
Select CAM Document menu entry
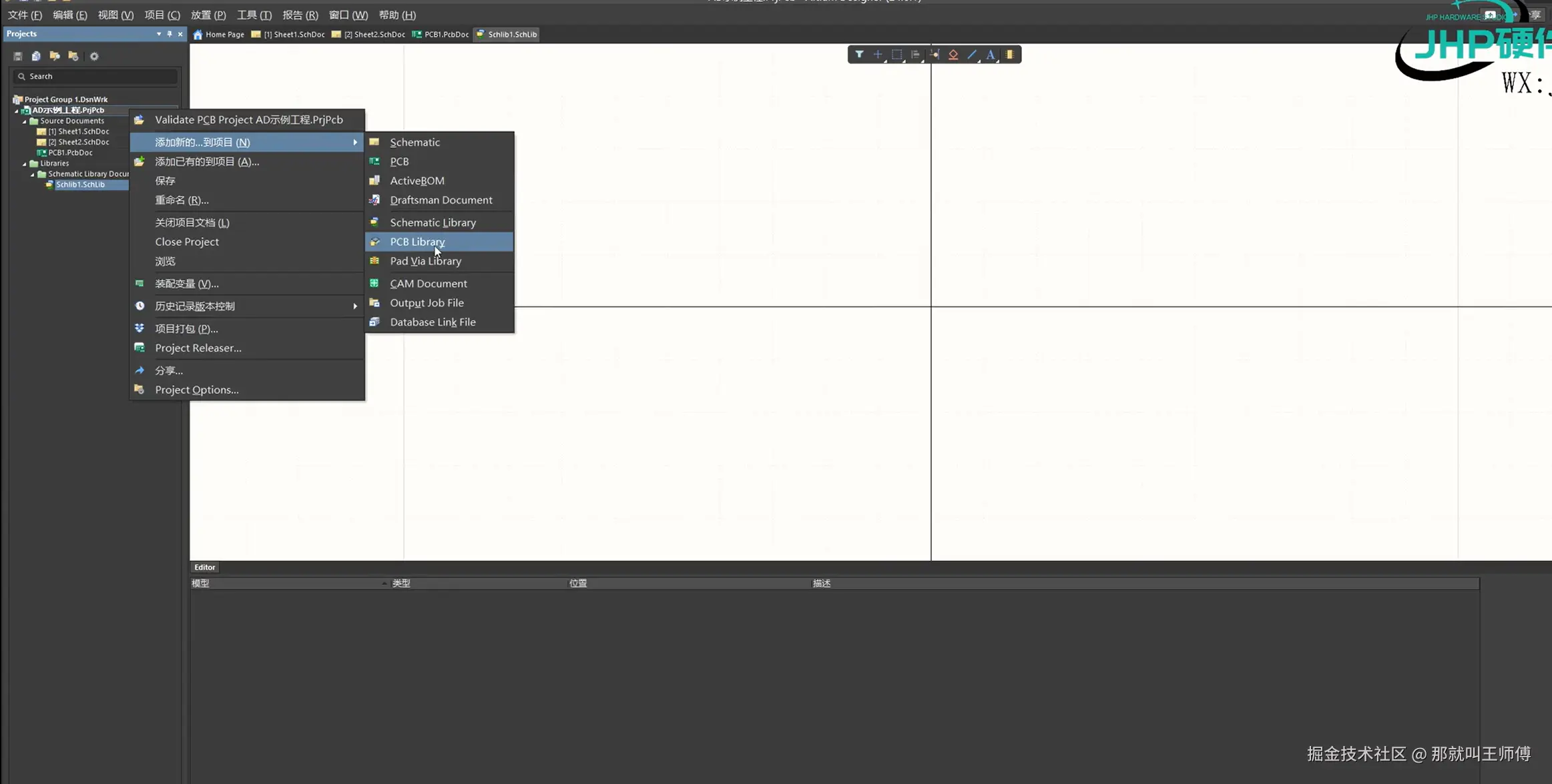tap(440, 284)
